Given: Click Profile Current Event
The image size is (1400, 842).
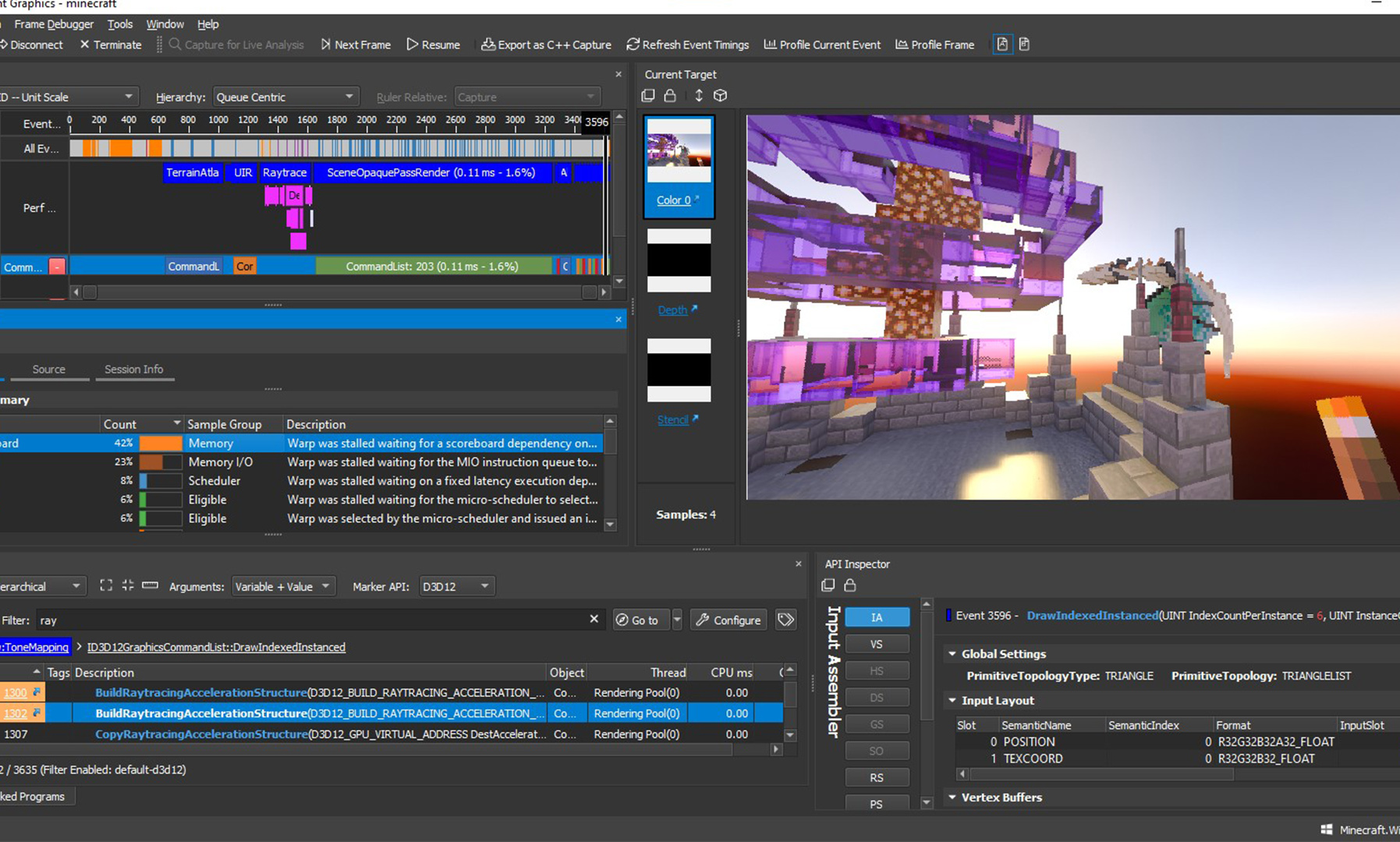Looking at the screenshot, I should tap(823, 44).
